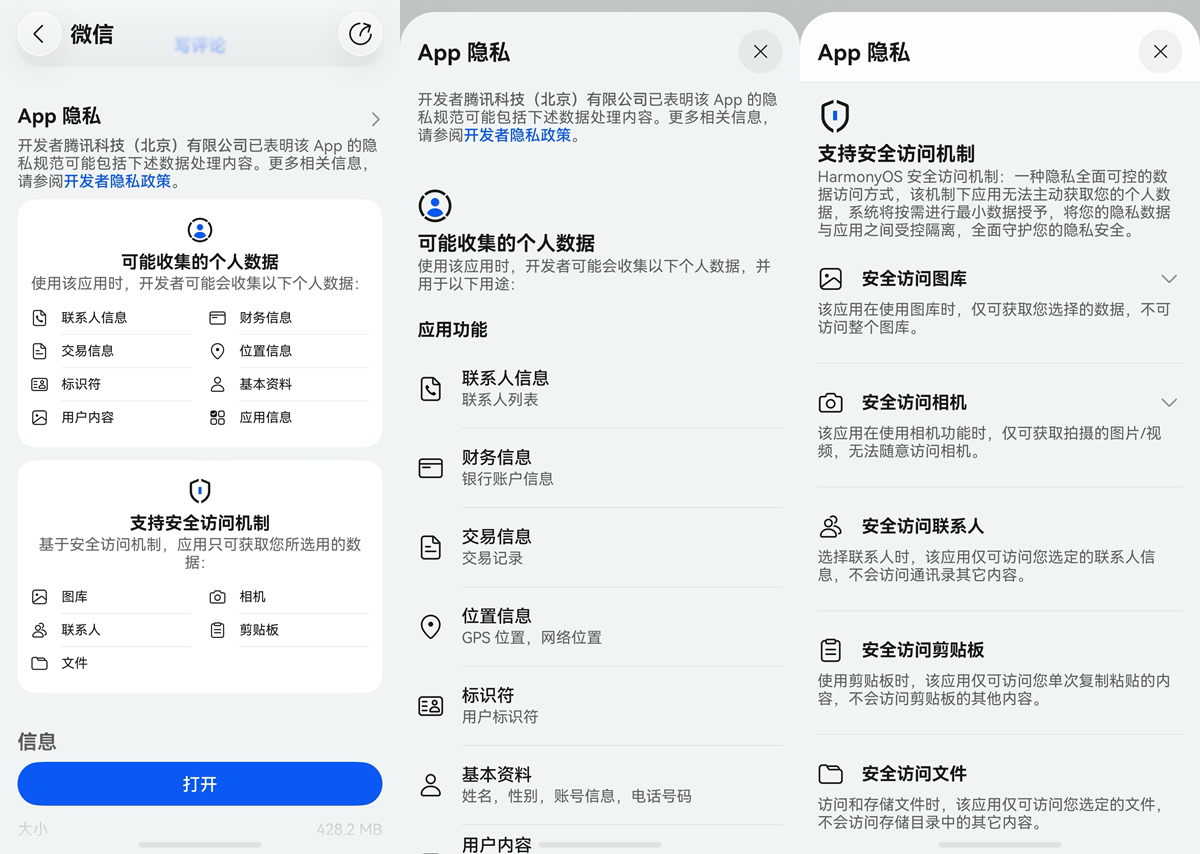Tap 基本资料 person icon in middle list

point(431,785)
